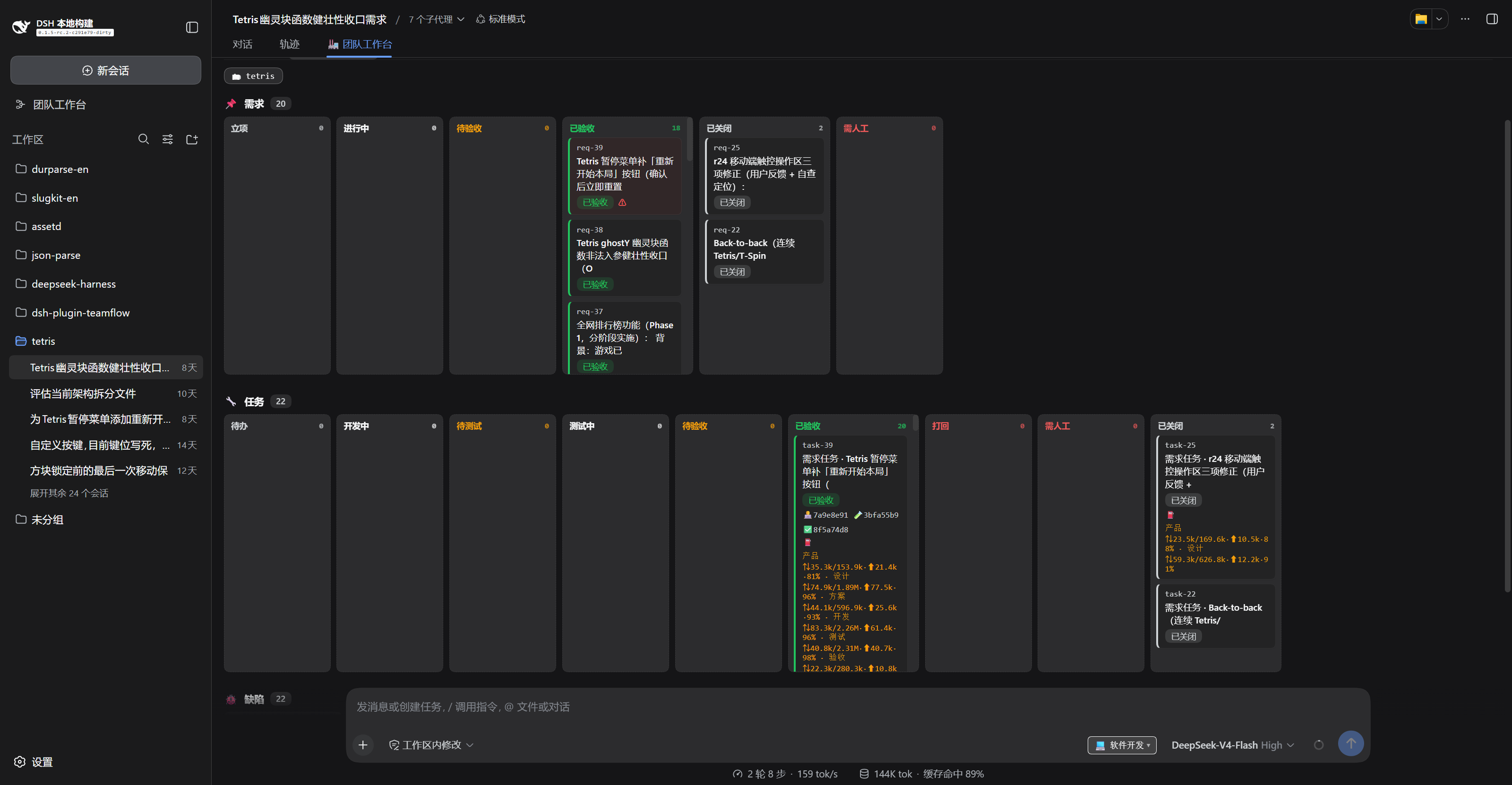Toggle 标准模式 mode indicator

point(501,19)
